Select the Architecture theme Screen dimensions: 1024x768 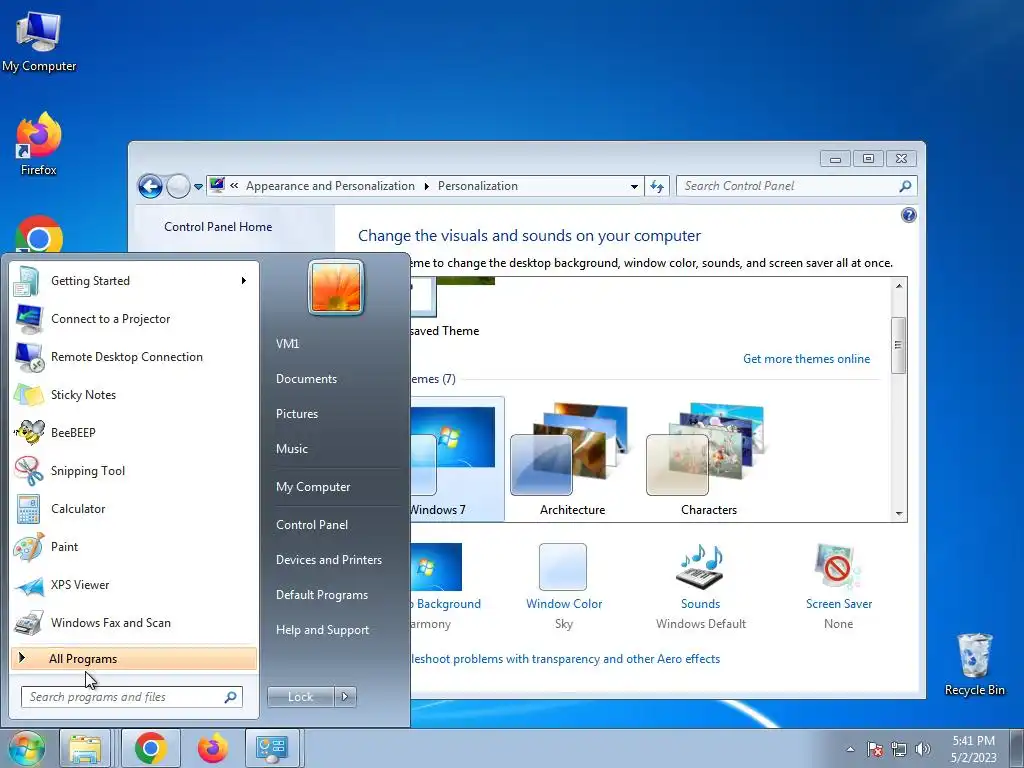pyautogui.click(x=573, y=460)
